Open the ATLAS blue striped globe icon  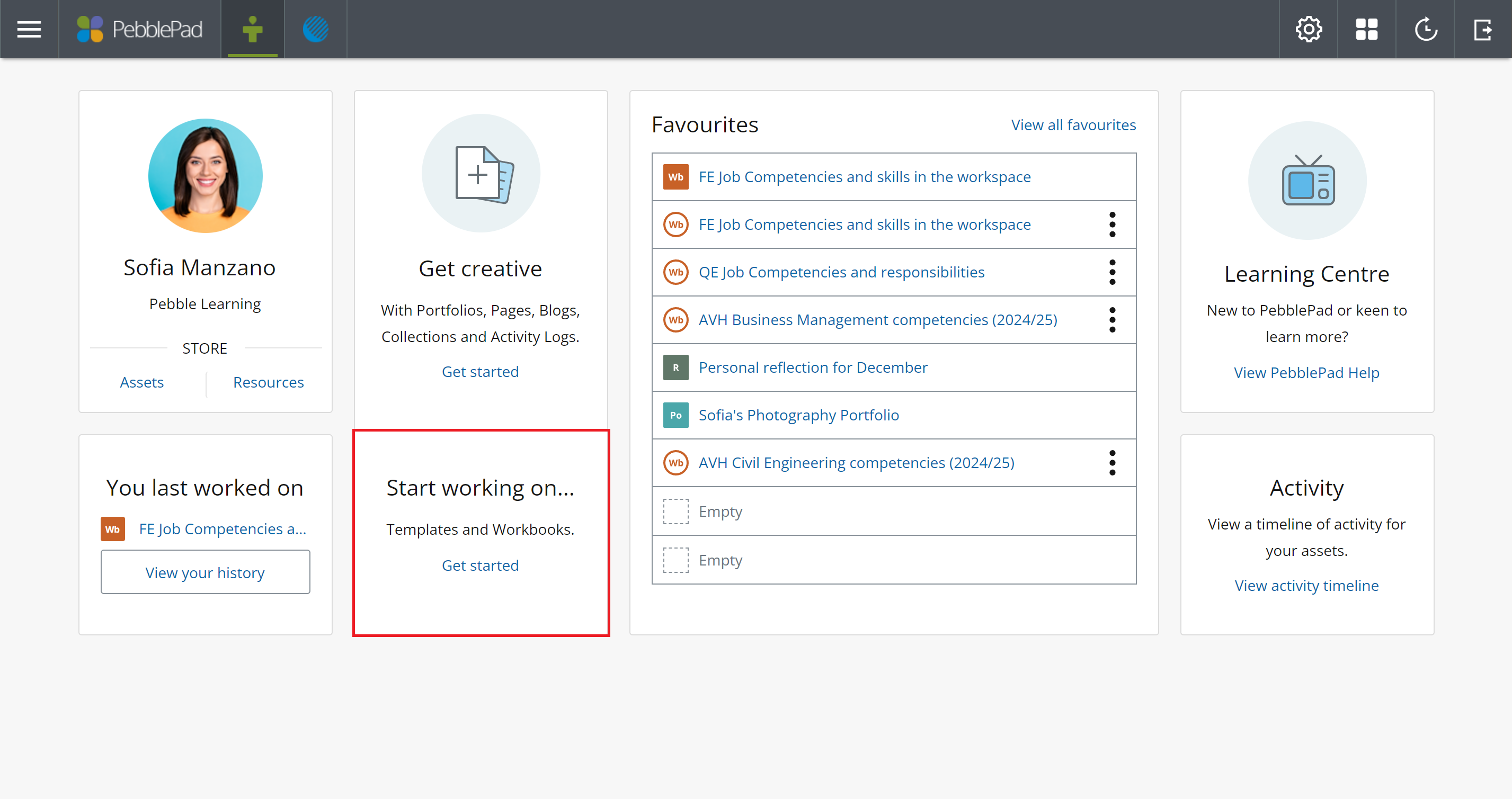pyautogui.click(x=316, y=29)
